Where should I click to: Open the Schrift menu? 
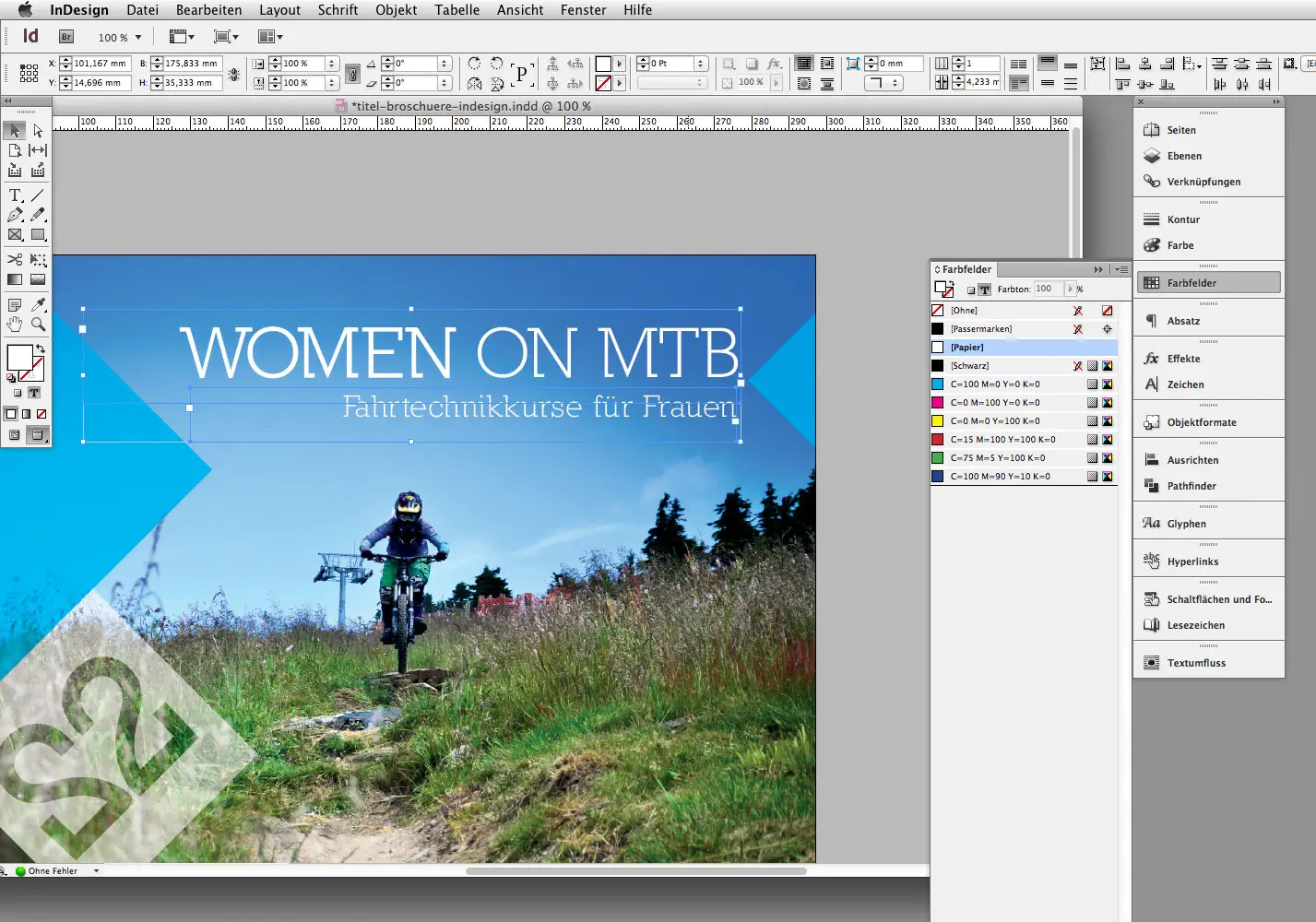(338, 10)
